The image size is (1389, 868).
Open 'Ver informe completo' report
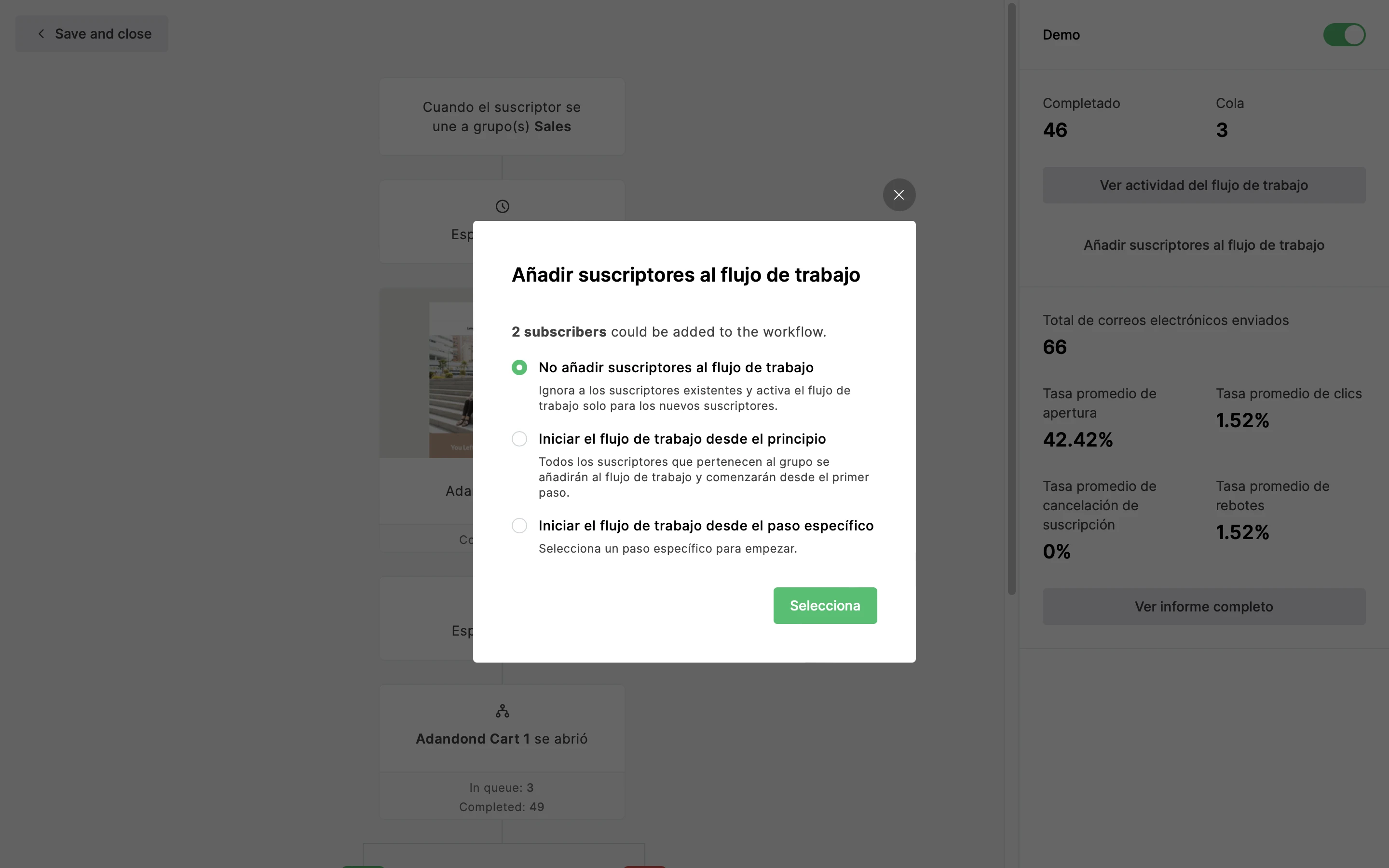coord(1204,607)
